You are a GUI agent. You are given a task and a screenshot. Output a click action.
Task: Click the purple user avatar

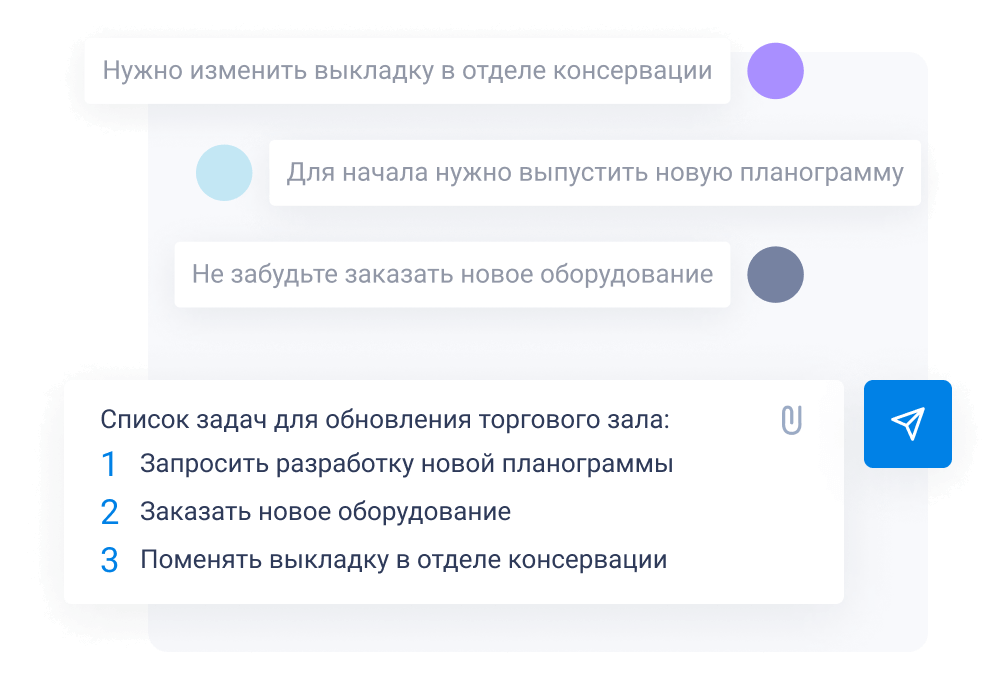(776, 71)
